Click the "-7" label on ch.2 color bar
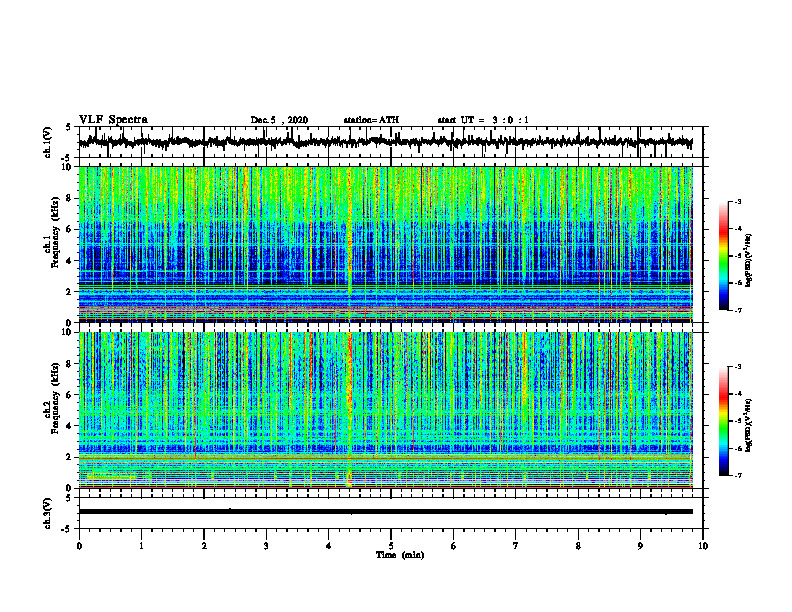Viewport: 792px width, 612px height. point(737,475)
